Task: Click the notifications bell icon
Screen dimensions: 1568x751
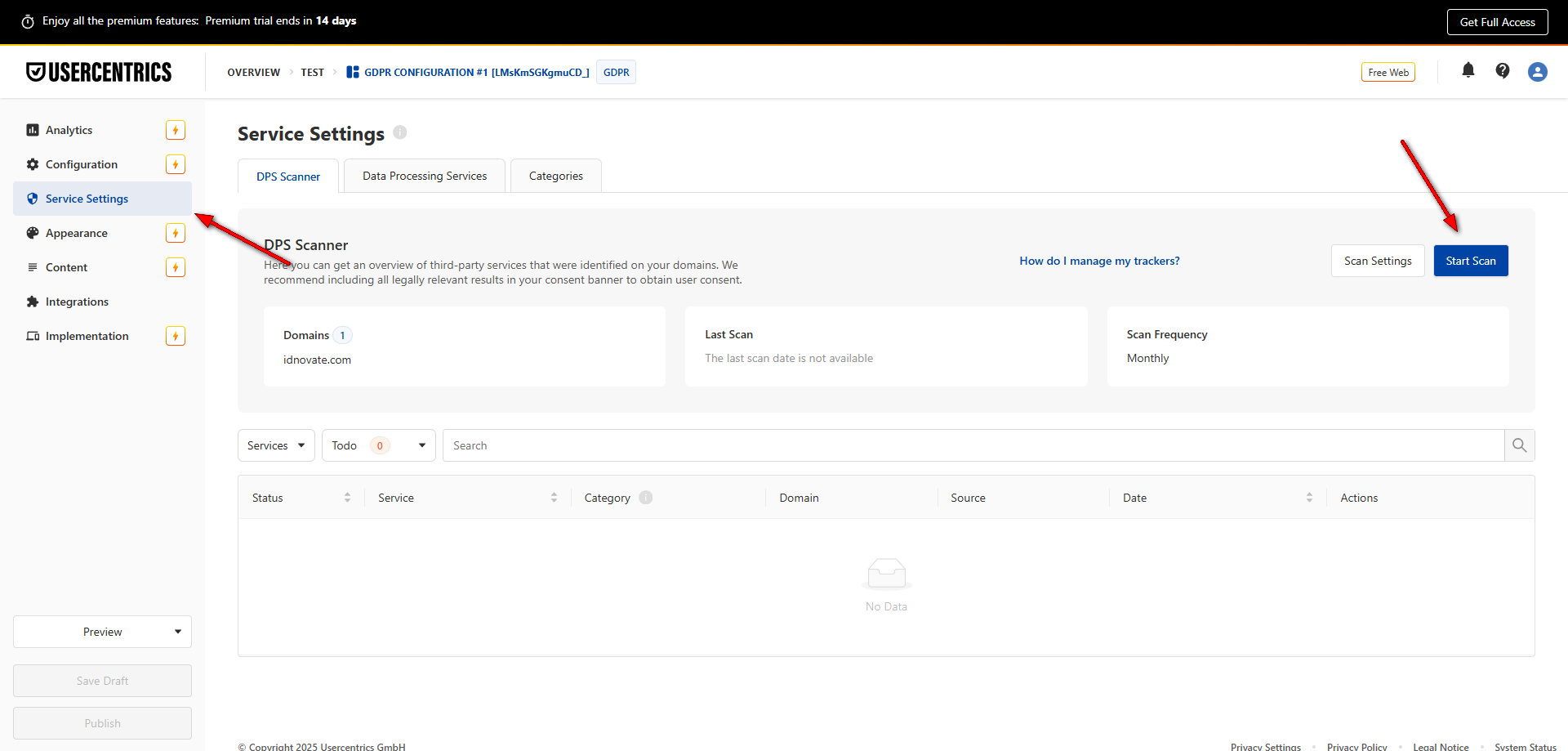Action: coord(1468,71)
